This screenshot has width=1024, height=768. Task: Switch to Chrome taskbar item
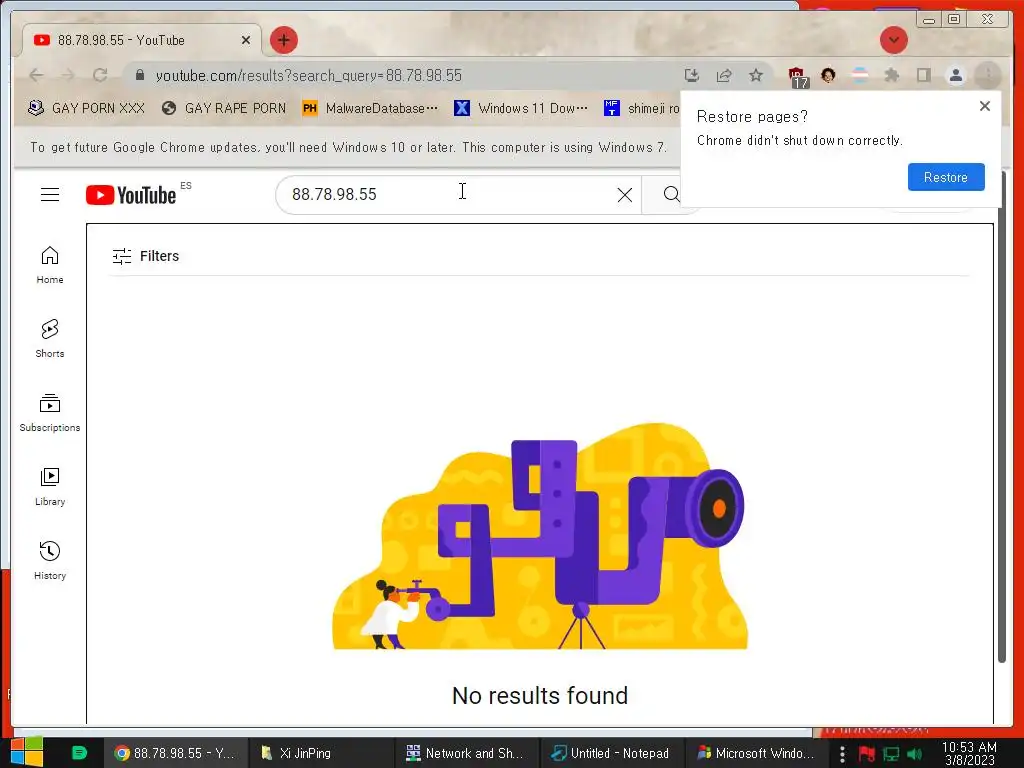[x=174, y=753]
